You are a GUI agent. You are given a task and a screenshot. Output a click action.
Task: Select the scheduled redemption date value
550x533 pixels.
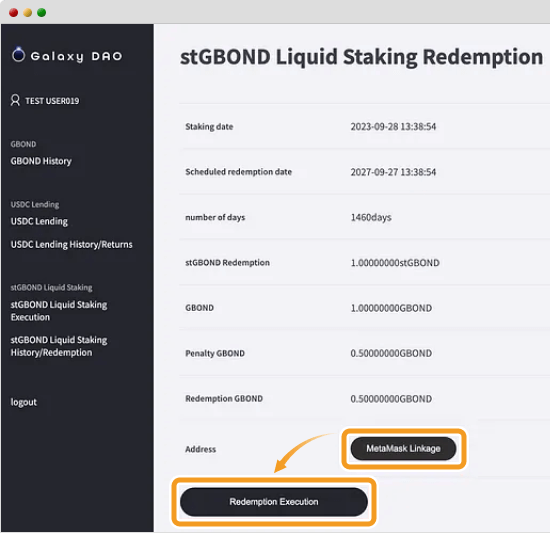click(x=393, y=172)
